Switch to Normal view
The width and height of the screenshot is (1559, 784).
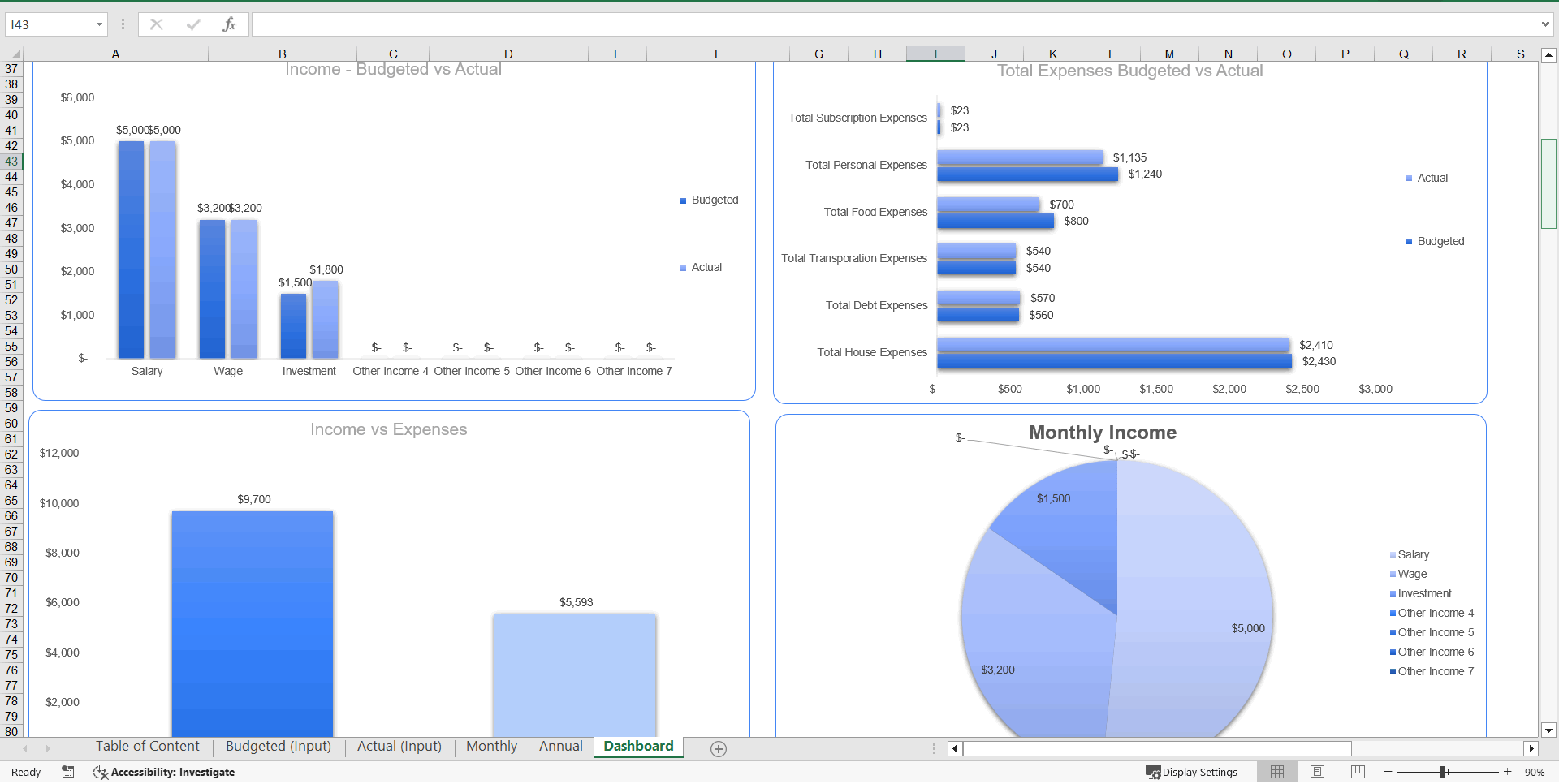point(1277,772)
